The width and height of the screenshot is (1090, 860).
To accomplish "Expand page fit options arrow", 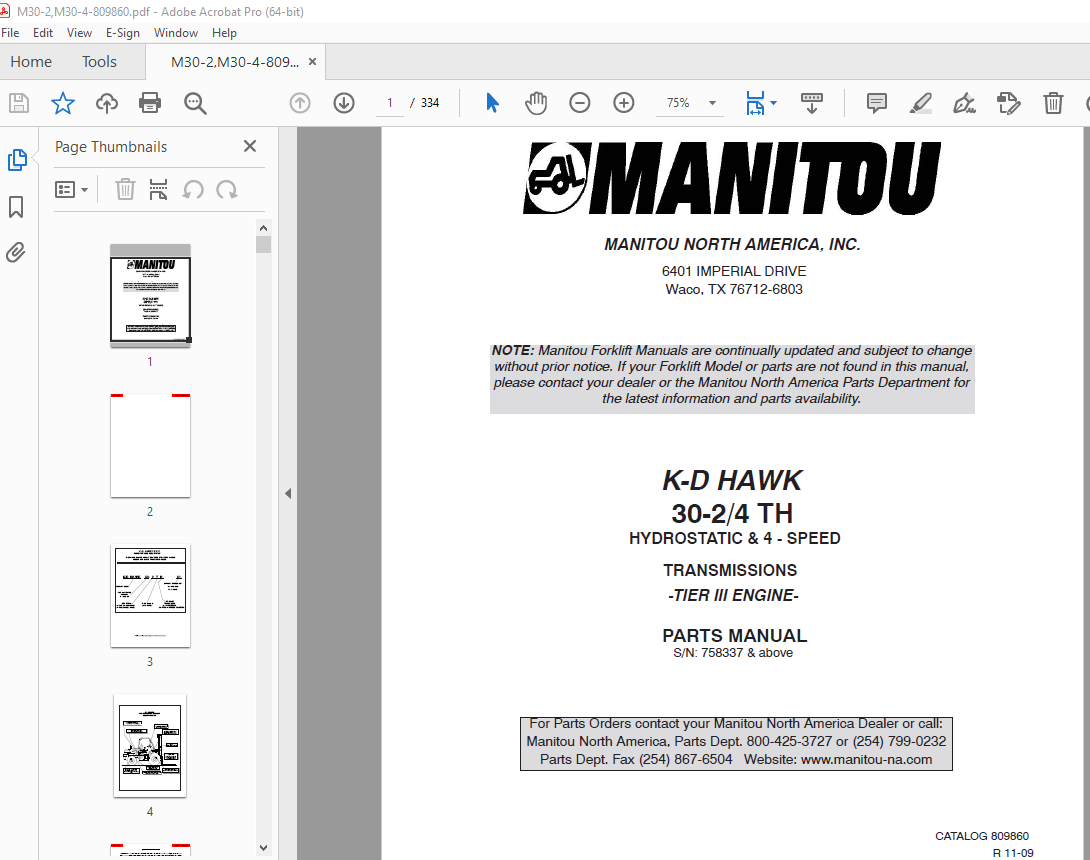I will [774, 104].
